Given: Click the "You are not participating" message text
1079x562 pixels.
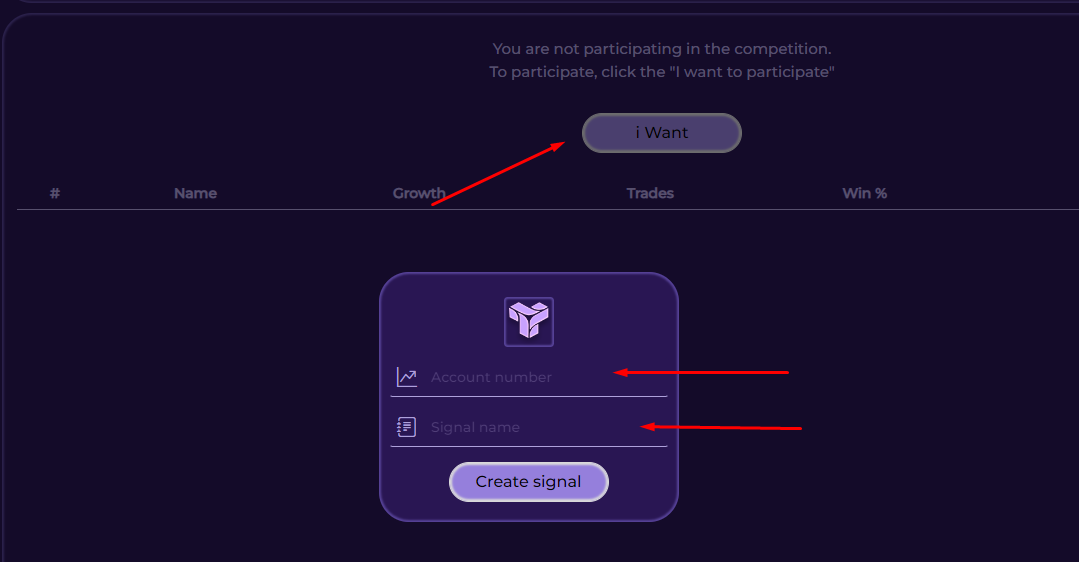Looking at the screenshot, I should [661, 48].
